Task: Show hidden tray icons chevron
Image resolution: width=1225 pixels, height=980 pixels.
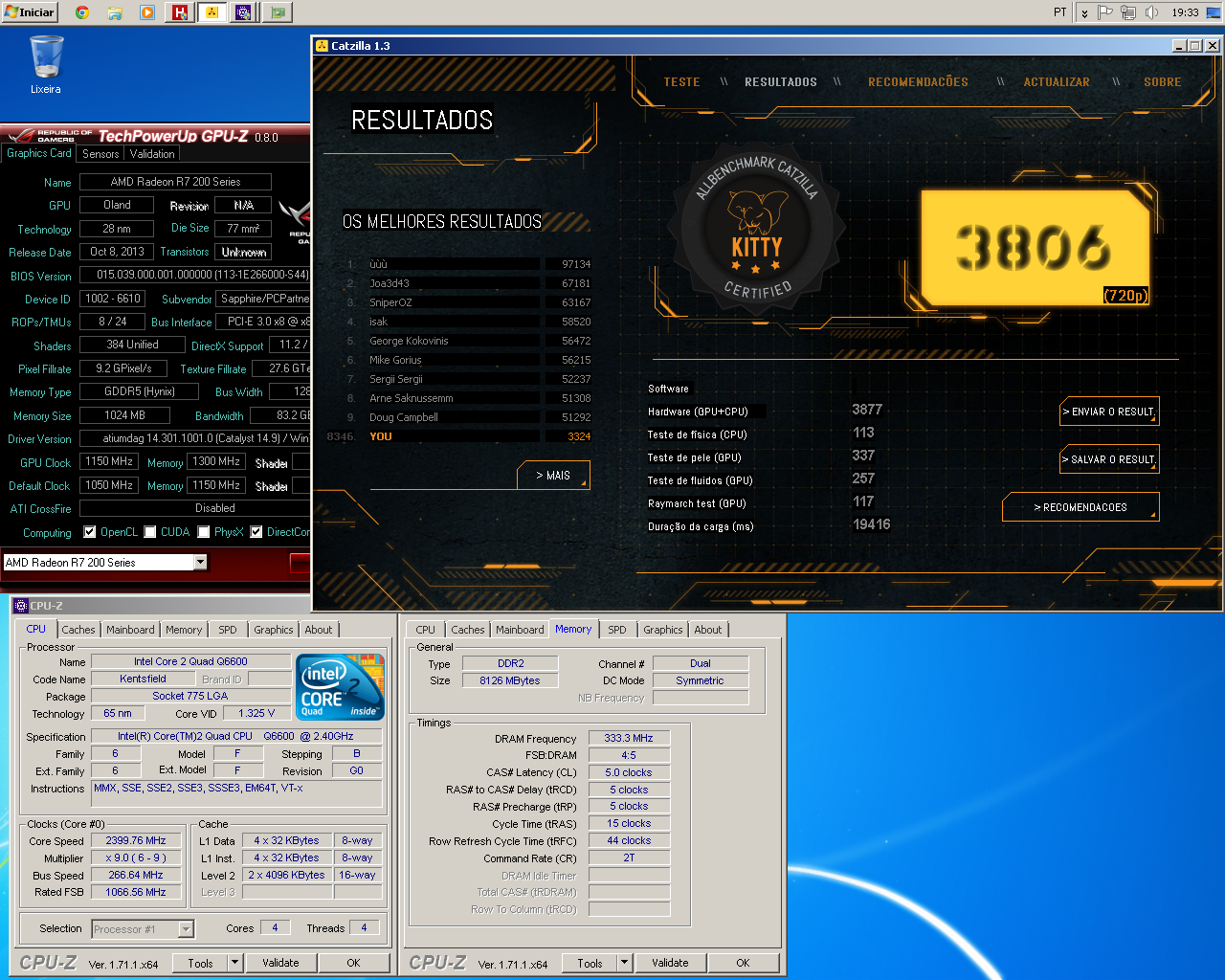Action: (x=1084, y=12)
